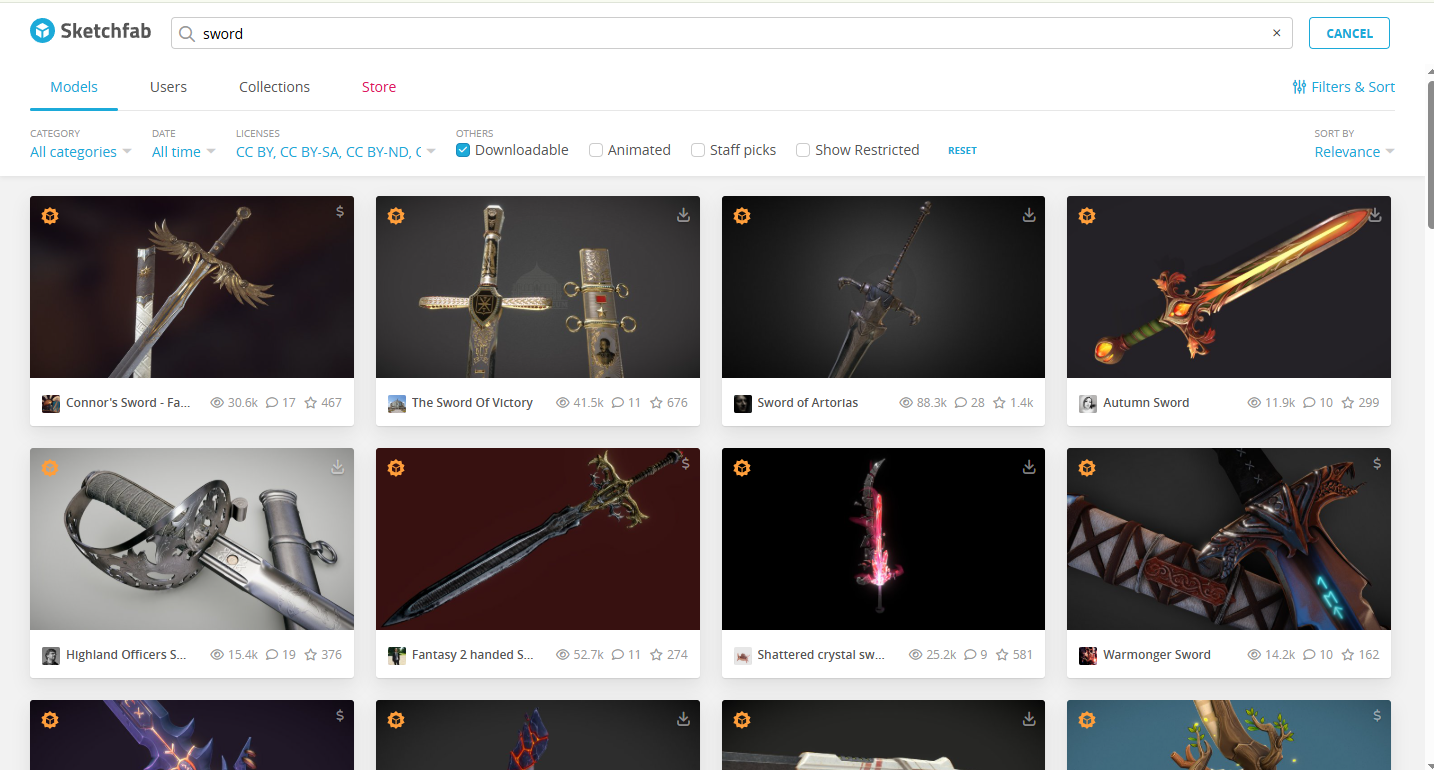Switch to the Store tab
The height and width of the screenshot is (770, 1434).
(x=379, y=87)
